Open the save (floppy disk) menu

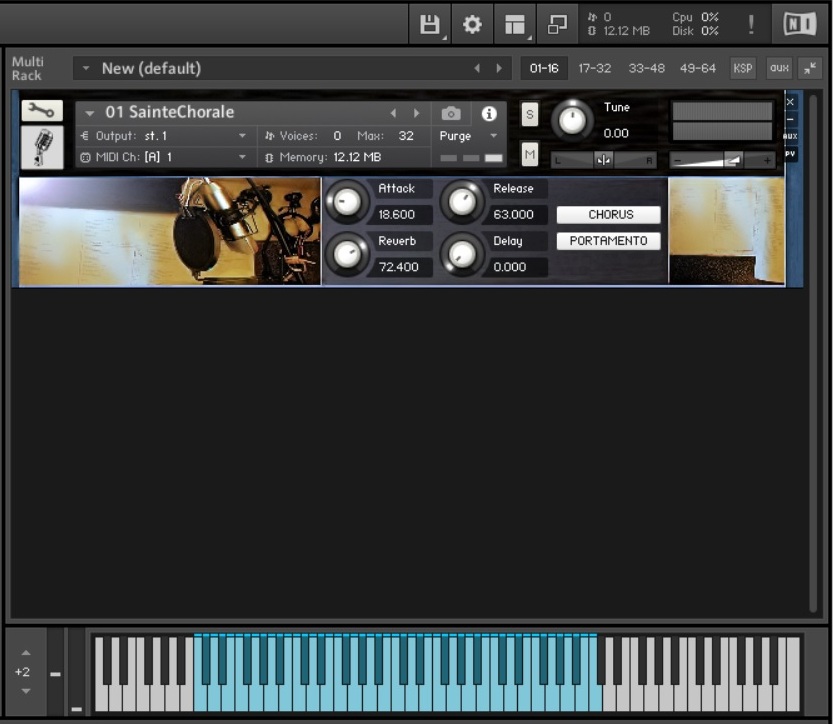tap(430, 24)
